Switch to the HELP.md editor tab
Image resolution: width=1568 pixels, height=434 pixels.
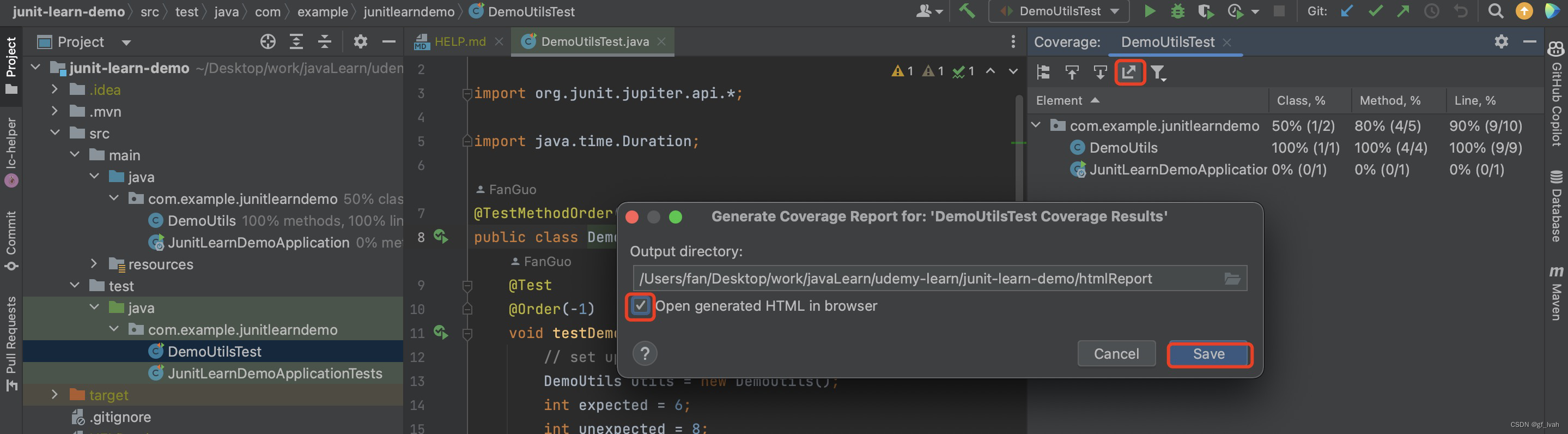tap(460, 41)
